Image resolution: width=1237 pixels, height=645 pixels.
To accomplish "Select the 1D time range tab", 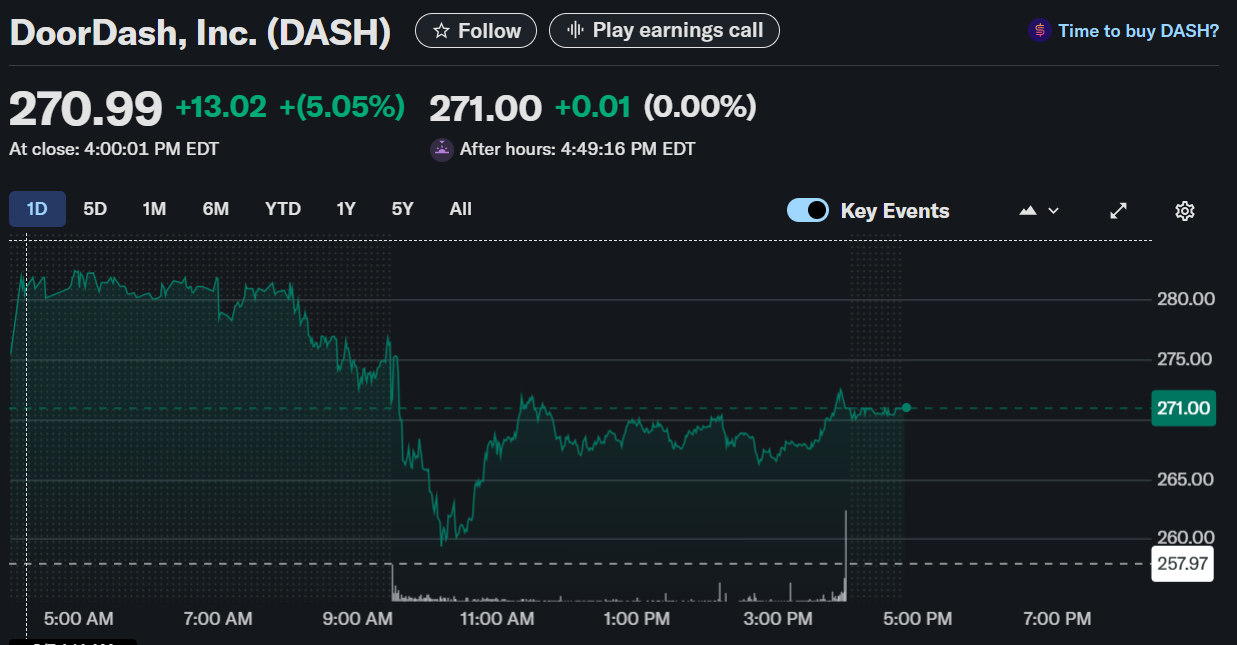I will (x=37, y=209).
